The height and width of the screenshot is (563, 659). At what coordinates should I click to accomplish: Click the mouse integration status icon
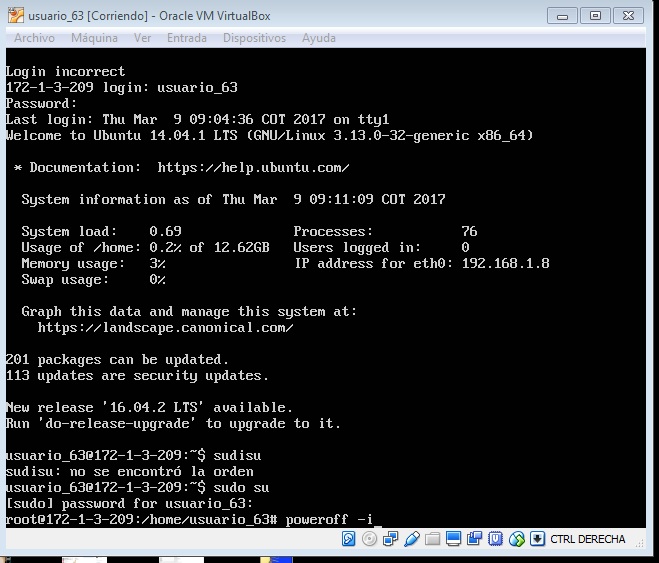tap(517, 539)
